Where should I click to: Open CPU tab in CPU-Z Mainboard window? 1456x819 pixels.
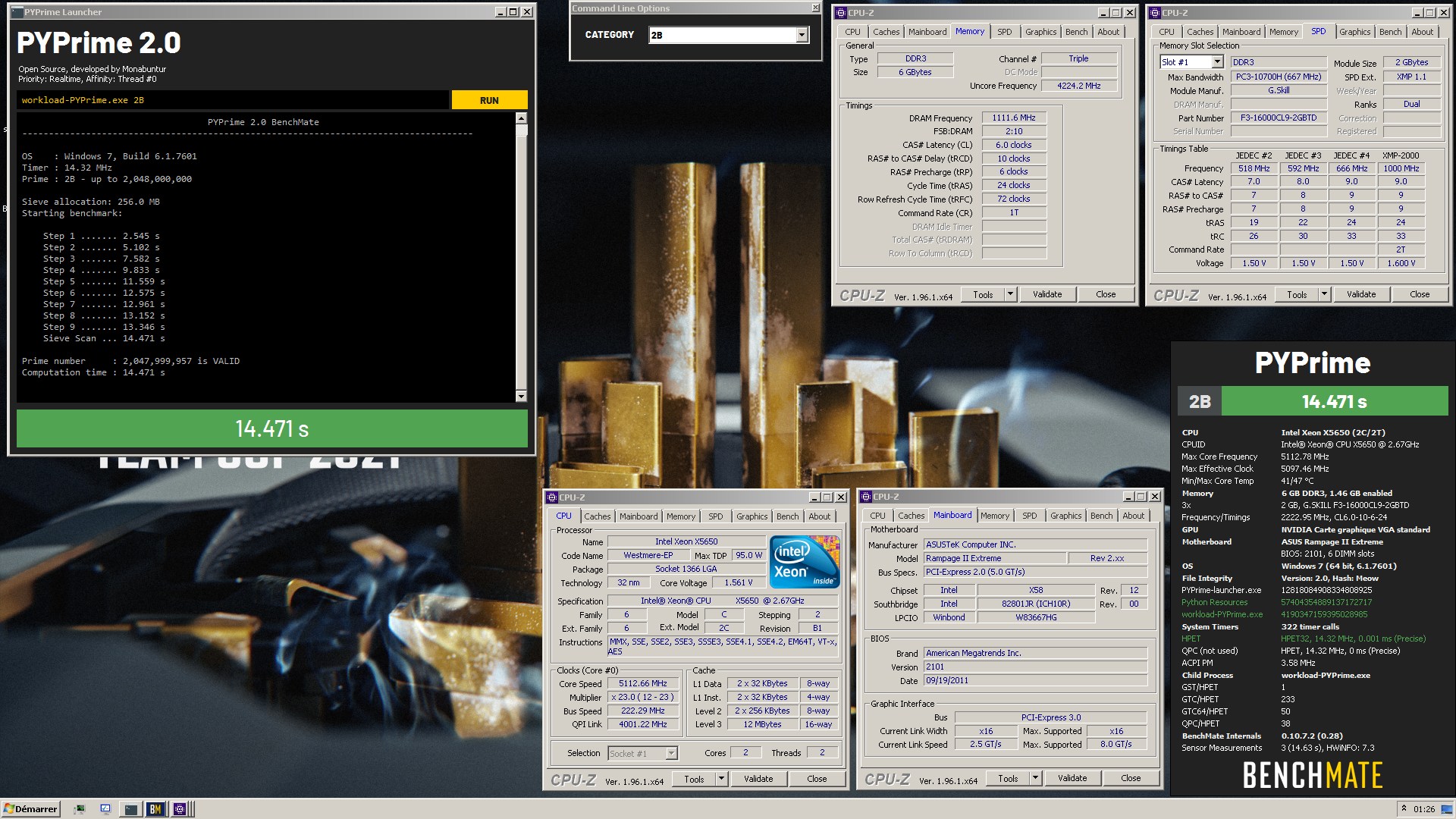pyautogui.click(x=877, y=516)
